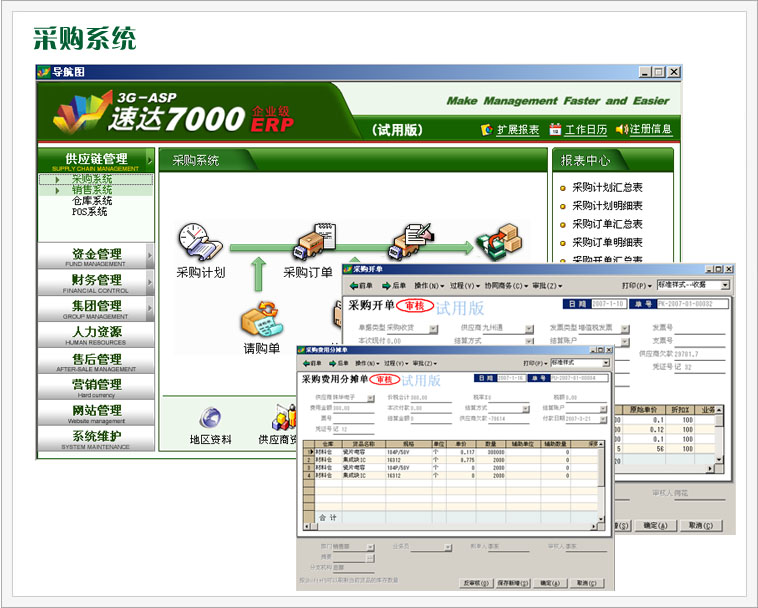Image resolution: width=758 pixels, height=608 pixels.
Task: Click 取消(C) button in 采购开单 window
Action: tap(700, 525)
